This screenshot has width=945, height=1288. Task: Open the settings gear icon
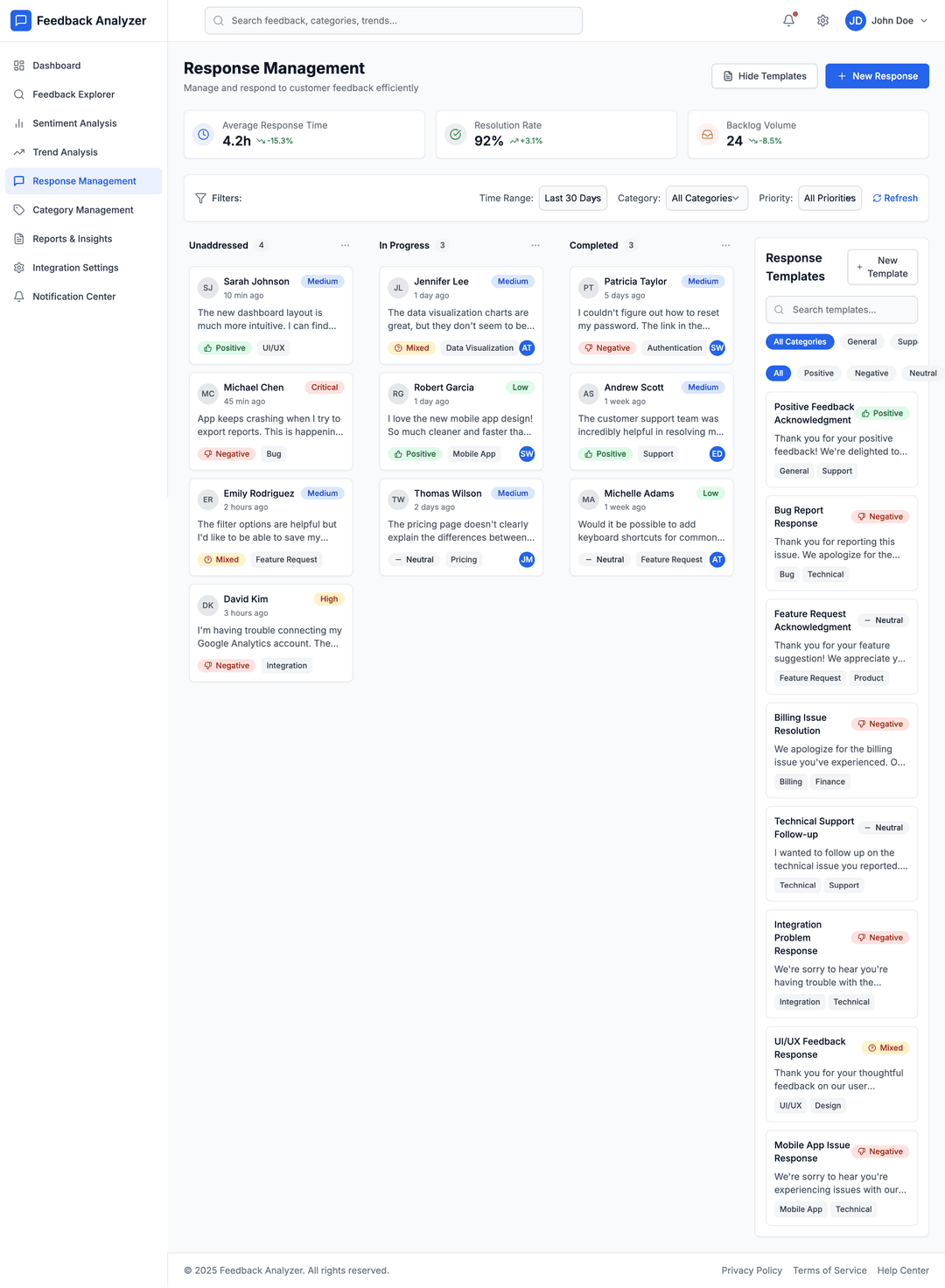click(x=822, y=20)
